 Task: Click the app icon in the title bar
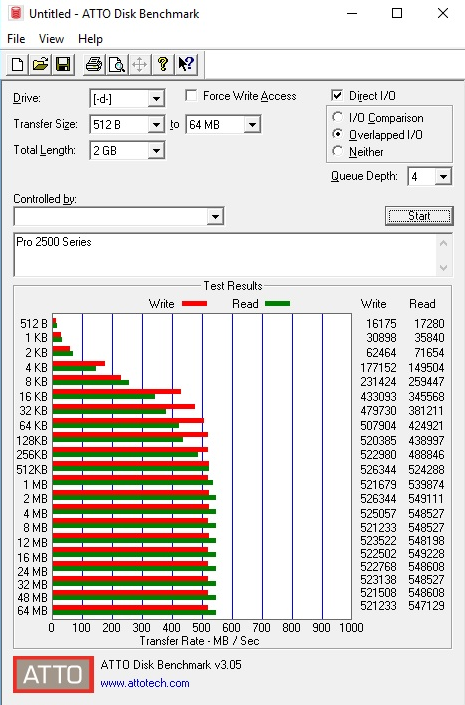[16, 13]
